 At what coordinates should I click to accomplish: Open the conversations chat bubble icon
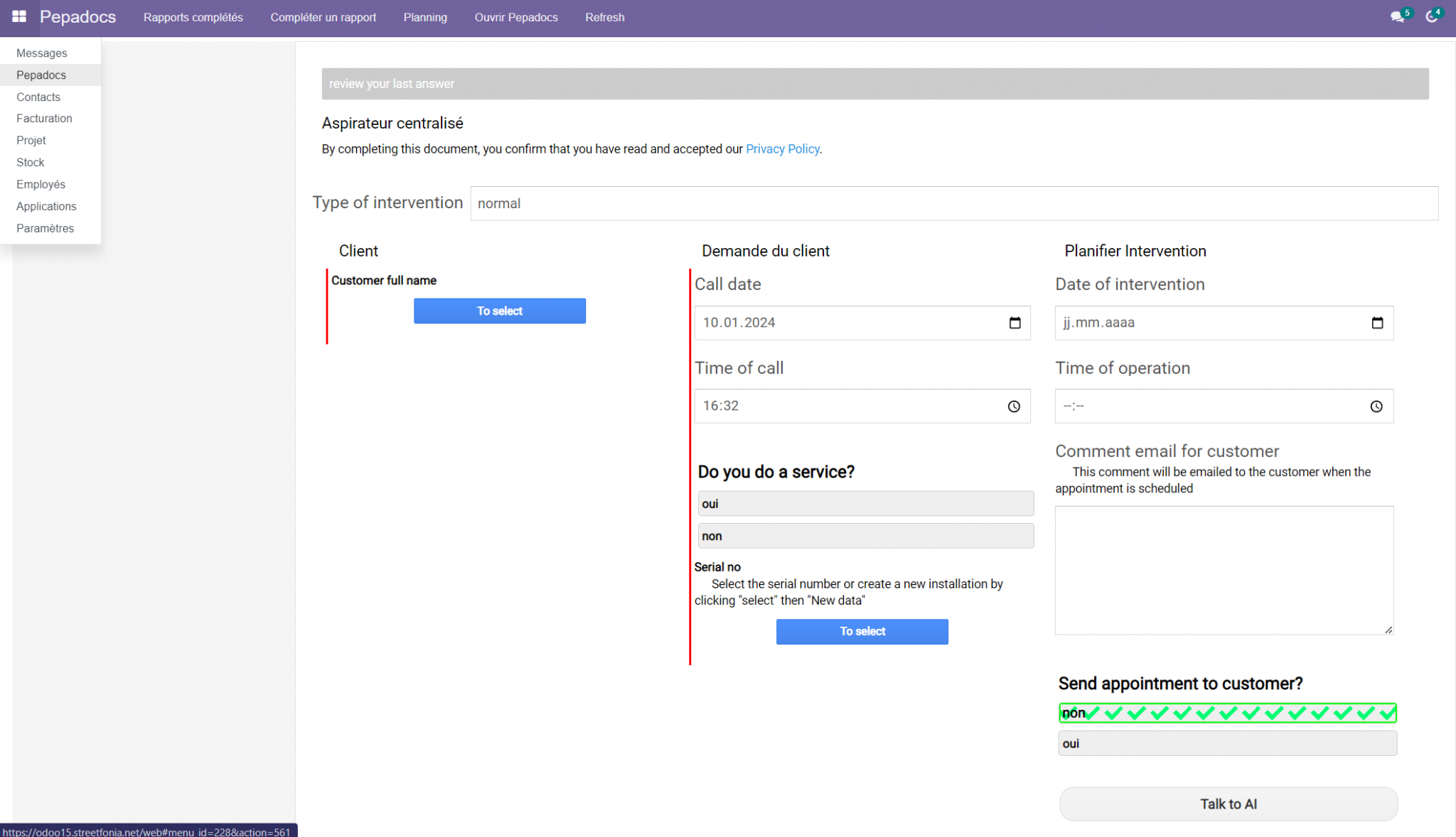point(1397,17)
